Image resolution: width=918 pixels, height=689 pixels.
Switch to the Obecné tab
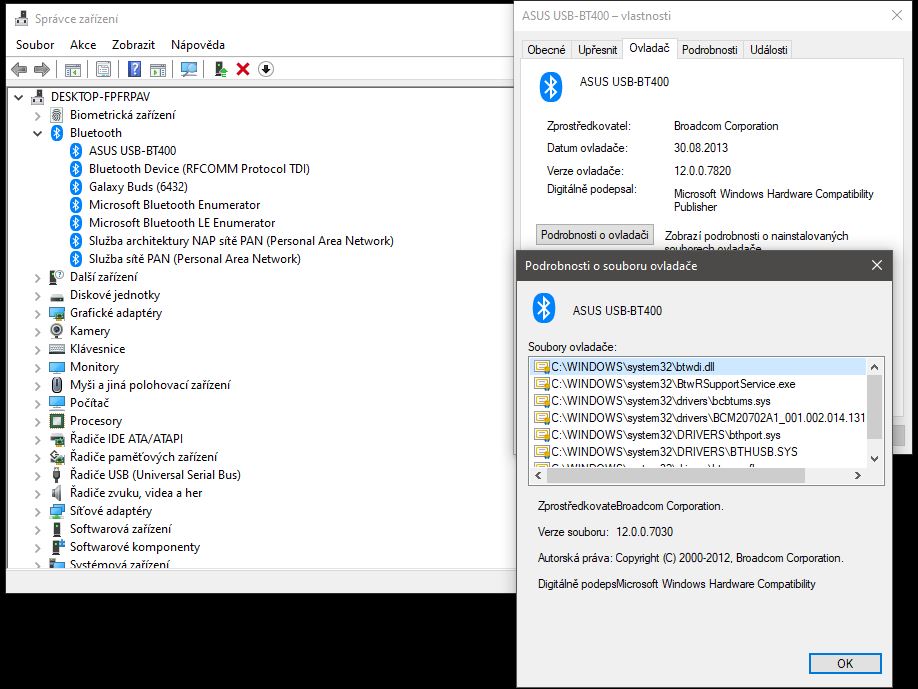(x=546, y=50)
